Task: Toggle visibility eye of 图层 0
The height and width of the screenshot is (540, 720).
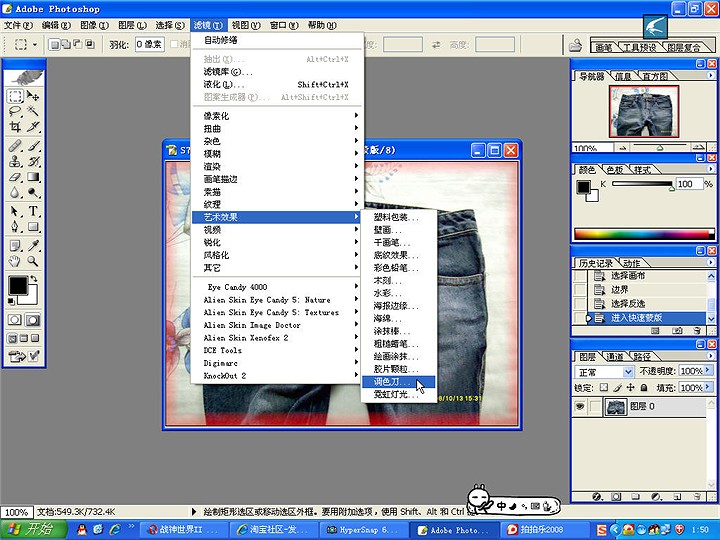Action: (580, 406)
